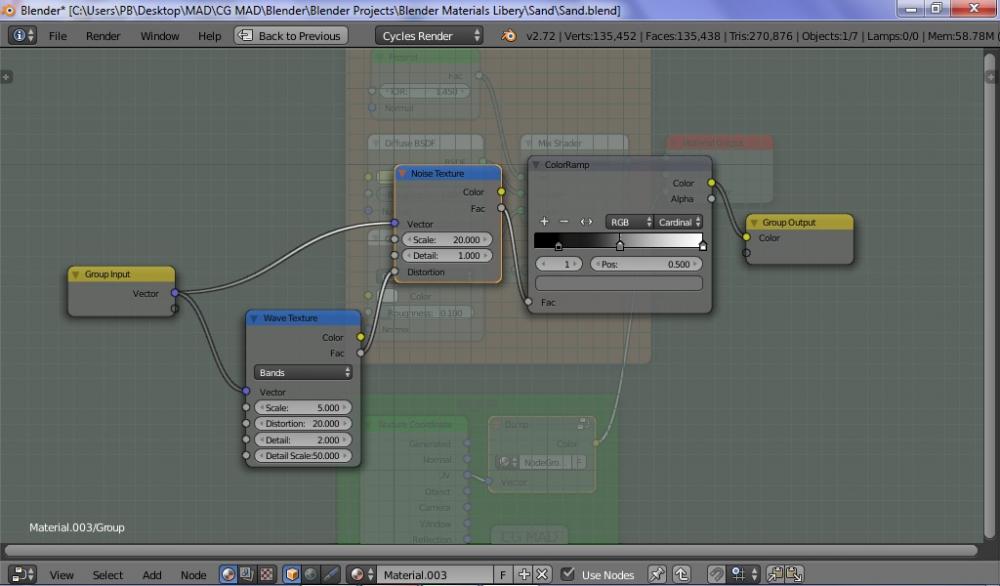The width and height of the screenshot is (1000, 586).
Task: Click the X to unlink Material.003
Action: coord(543,575)
